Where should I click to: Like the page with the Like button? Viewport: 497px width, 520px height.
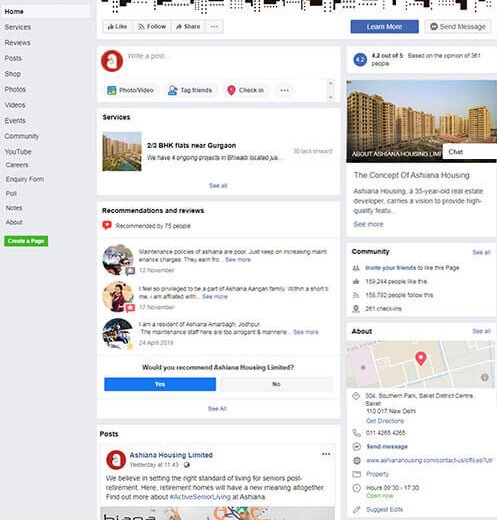tap(117, 27)
